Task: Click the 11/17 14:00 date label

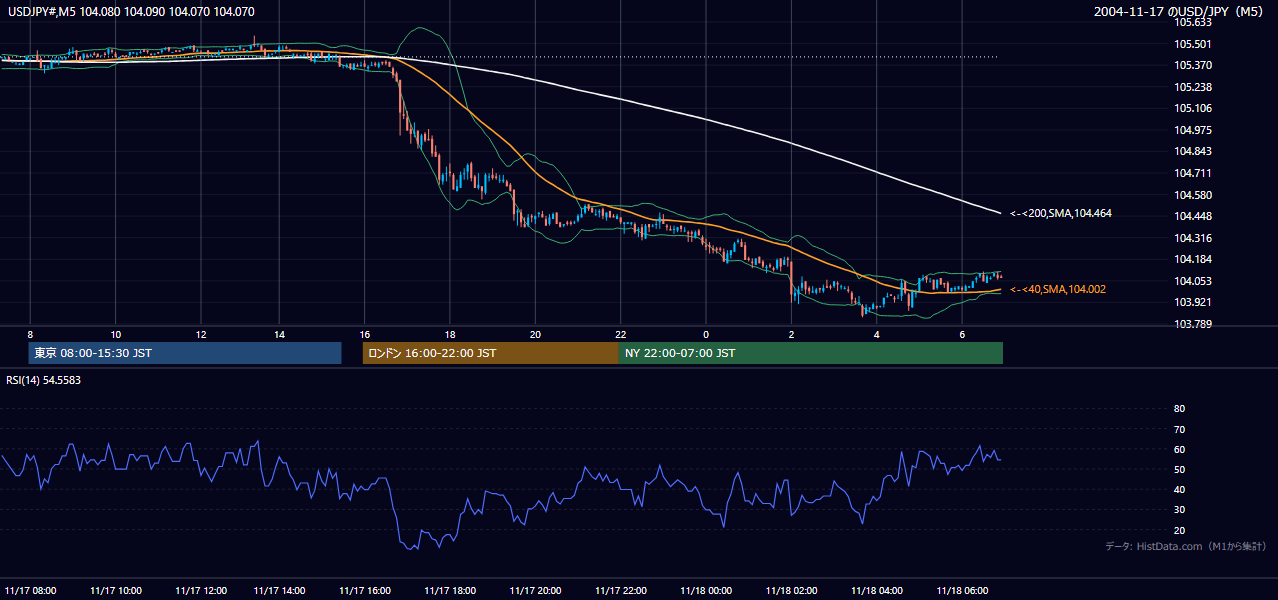Action: click(280, 590)
